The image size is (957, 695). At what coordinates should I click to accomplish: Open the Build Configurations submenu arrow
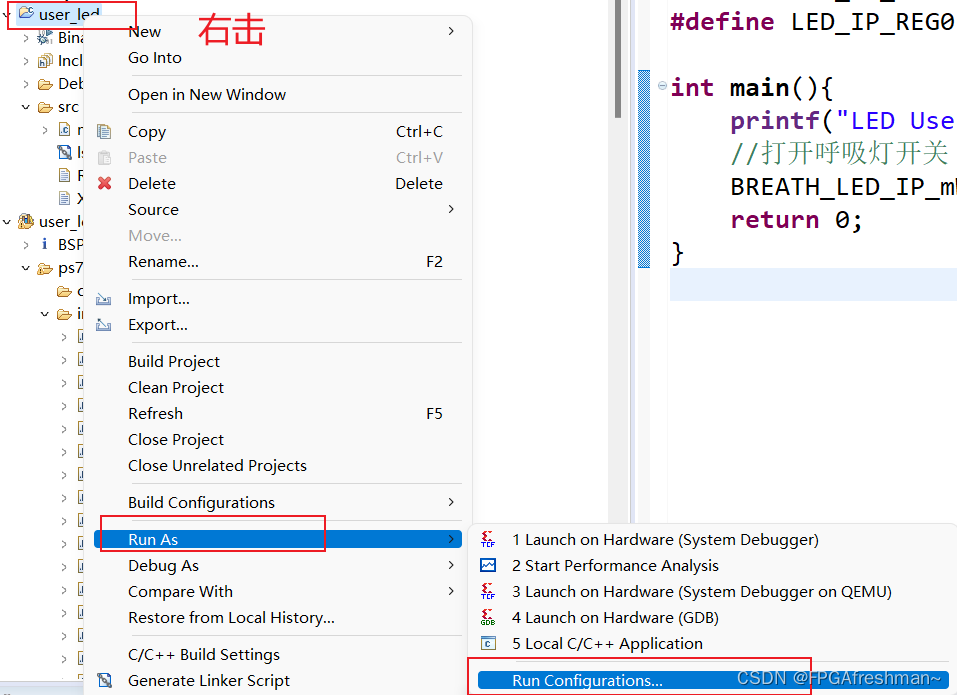pos(451,502)
